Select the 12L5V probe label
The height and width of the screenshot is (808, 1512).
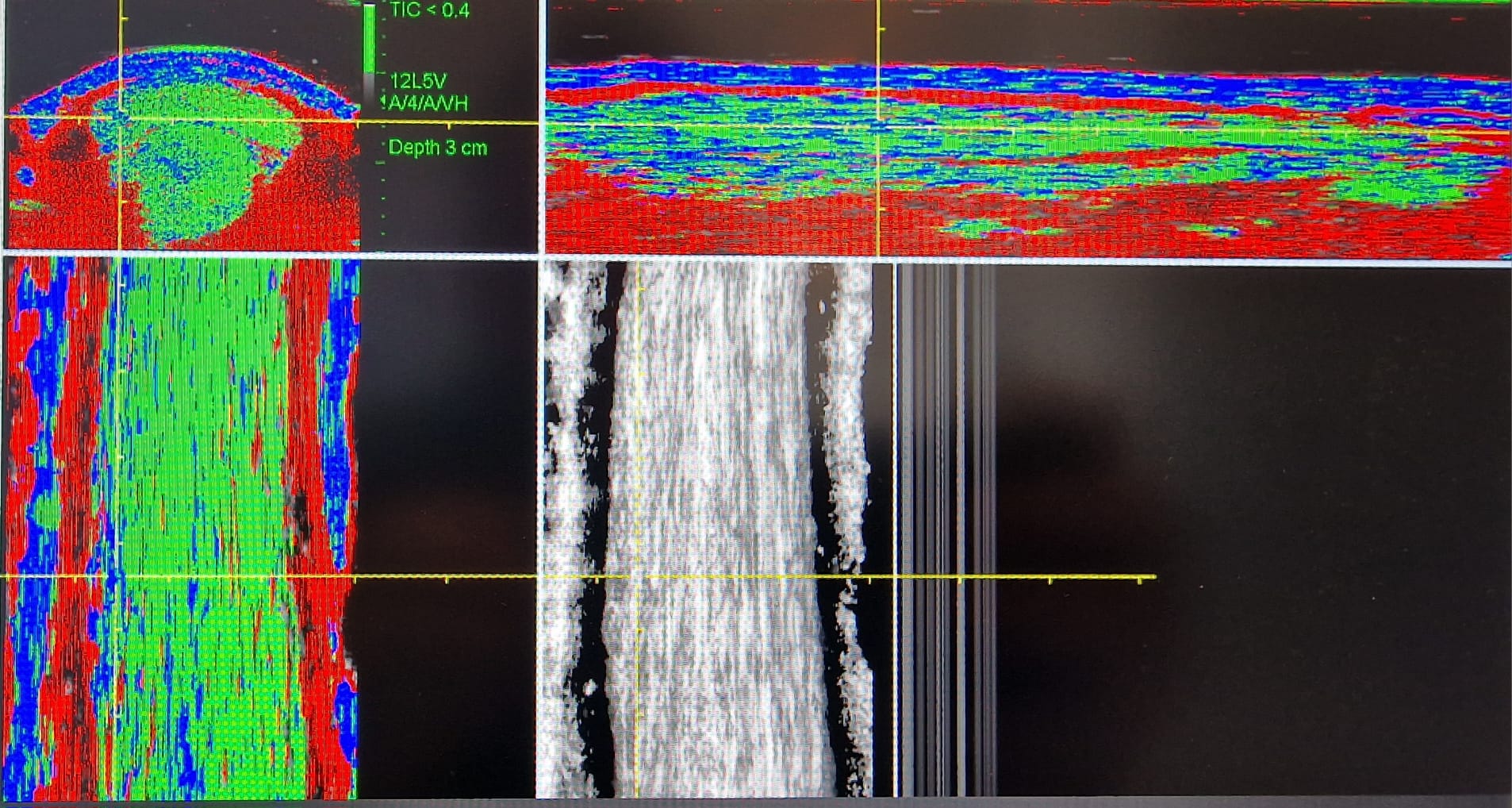click(x=418, y=81)
